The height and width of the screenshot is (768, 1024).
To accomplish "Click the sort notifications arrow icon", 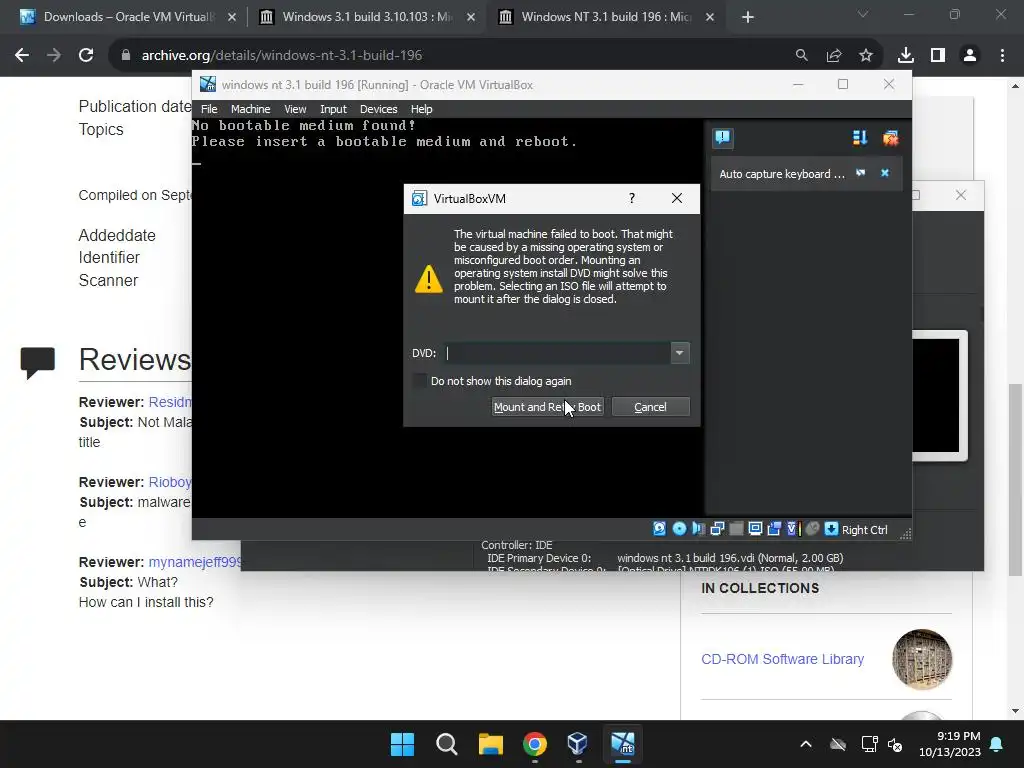I will pyautogui.click(x=859, y=138).
